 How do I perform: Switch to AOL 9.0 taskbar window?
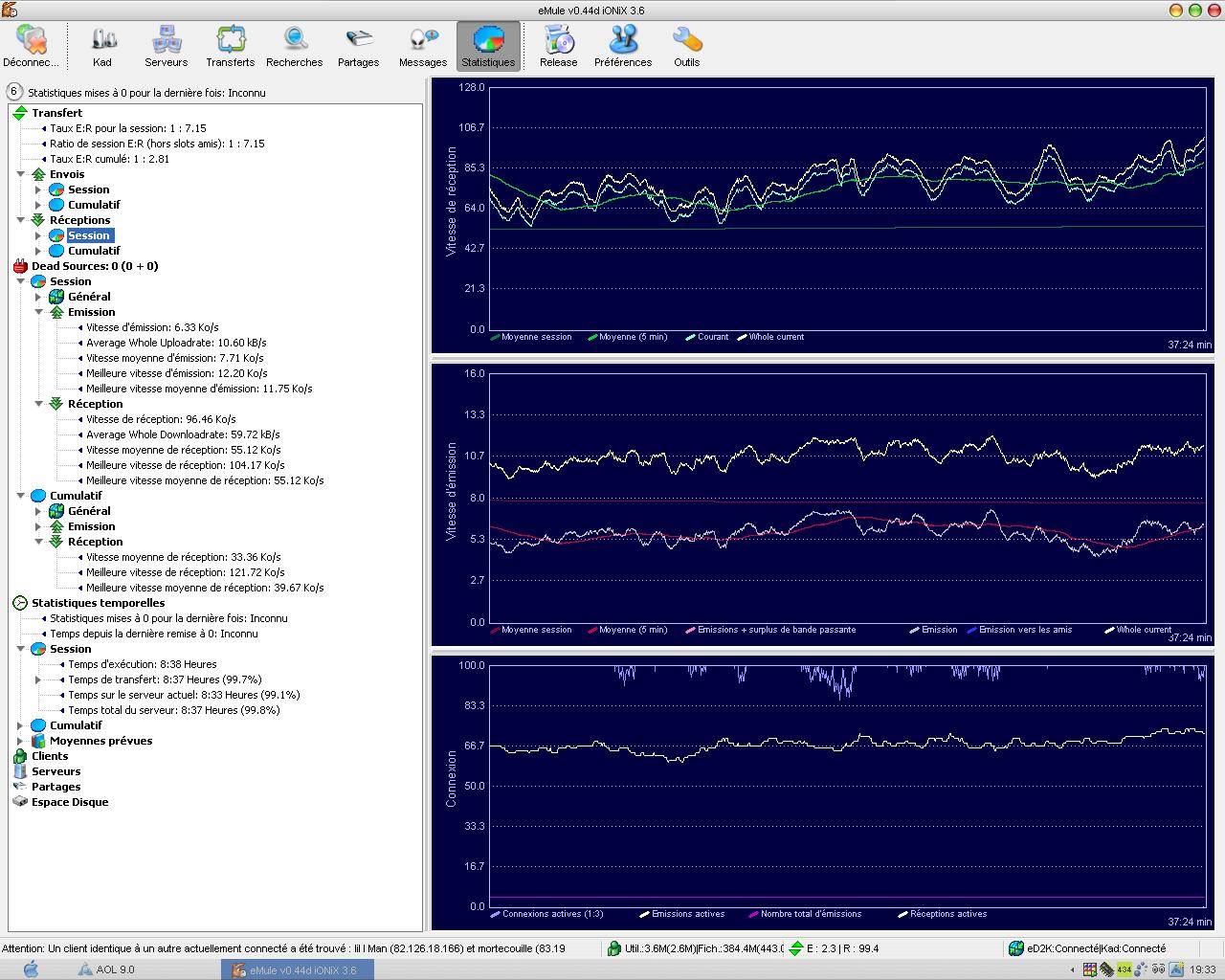pyautogui.click(x=144, y=969)
